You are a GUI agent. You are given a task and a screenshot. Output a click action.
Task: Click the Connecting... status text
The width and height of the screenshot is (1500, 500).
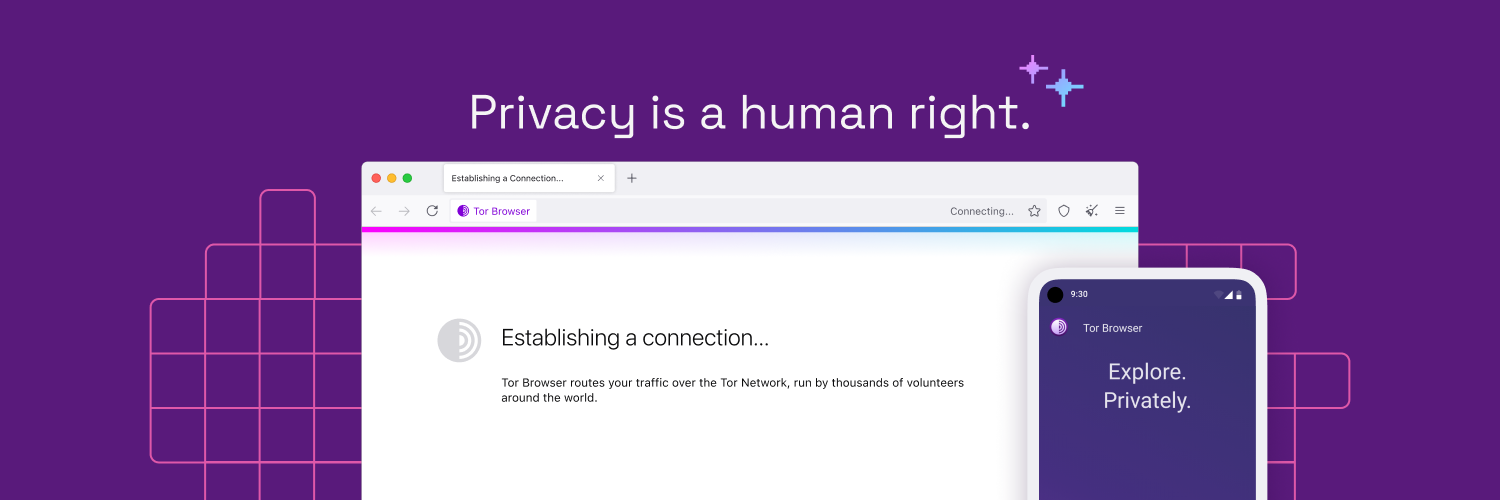pyautogui.click(x=981, y=211)
